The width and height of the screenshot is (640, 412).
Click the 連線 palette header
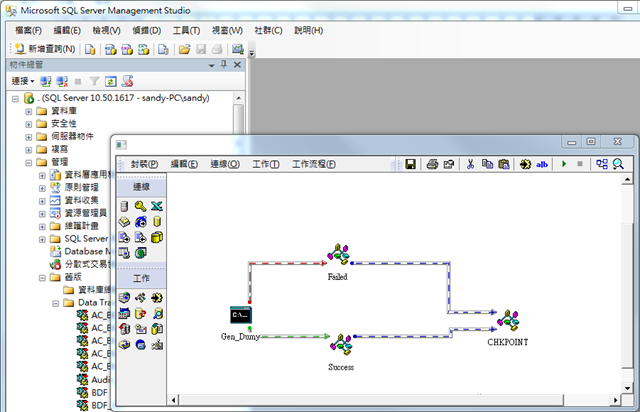[141, 187]
